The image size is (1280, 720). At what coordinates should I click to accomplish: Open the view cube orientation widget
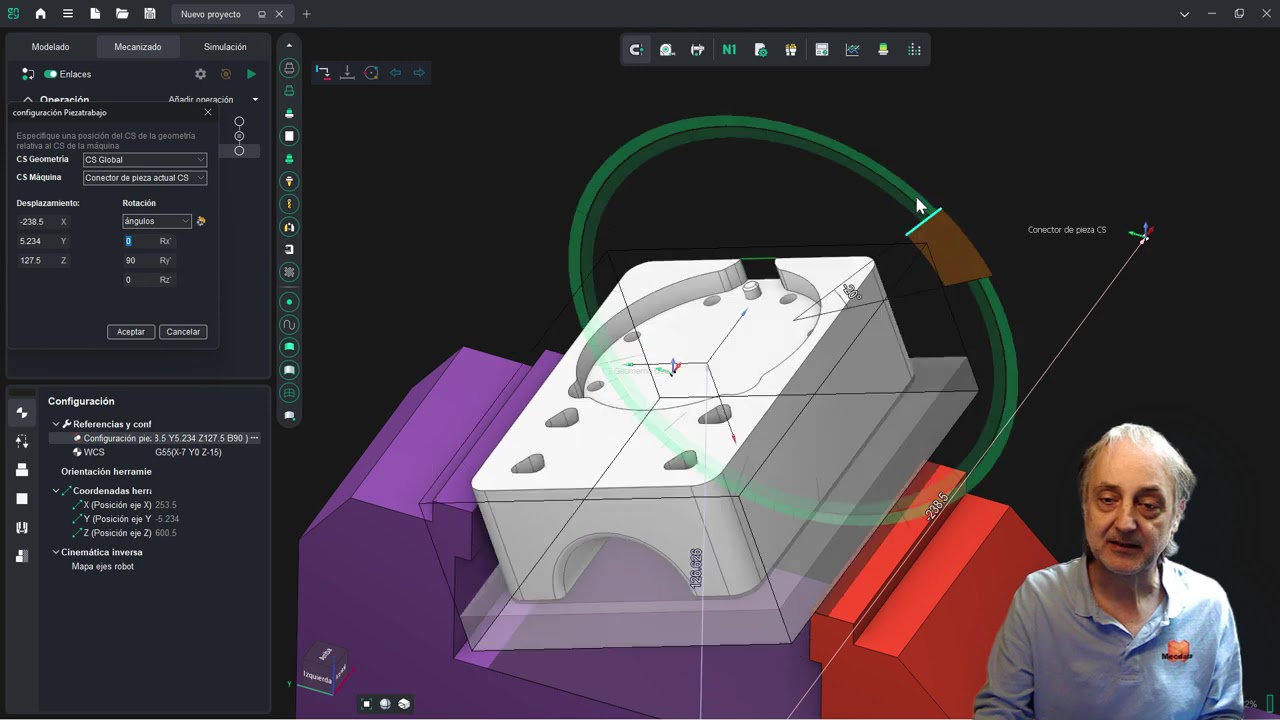tap(324, 667)
